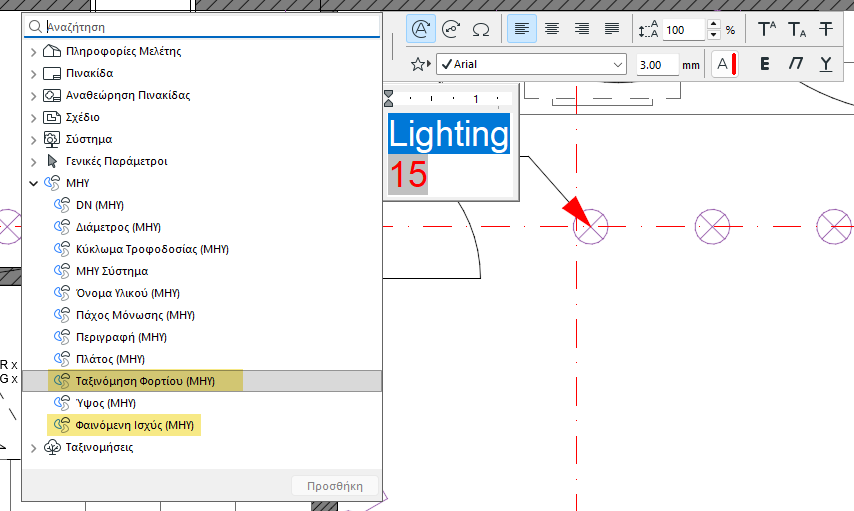Click the icon beside Ύψος (ΜΗΥ)
The image size is (854, 511).
pyautogui.click(x=62, y=403)
